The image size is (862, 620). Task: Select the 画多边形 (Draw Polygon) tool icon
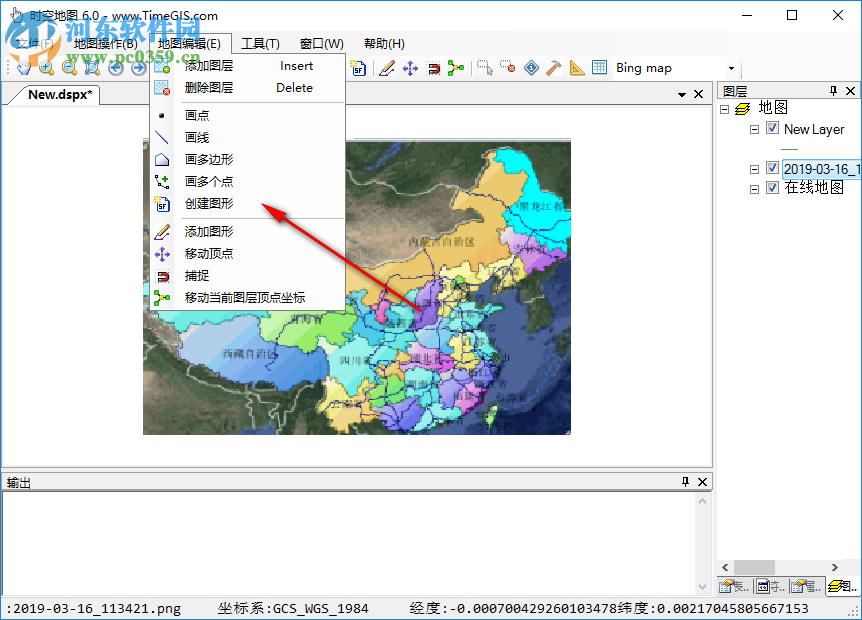click(162, 158)
